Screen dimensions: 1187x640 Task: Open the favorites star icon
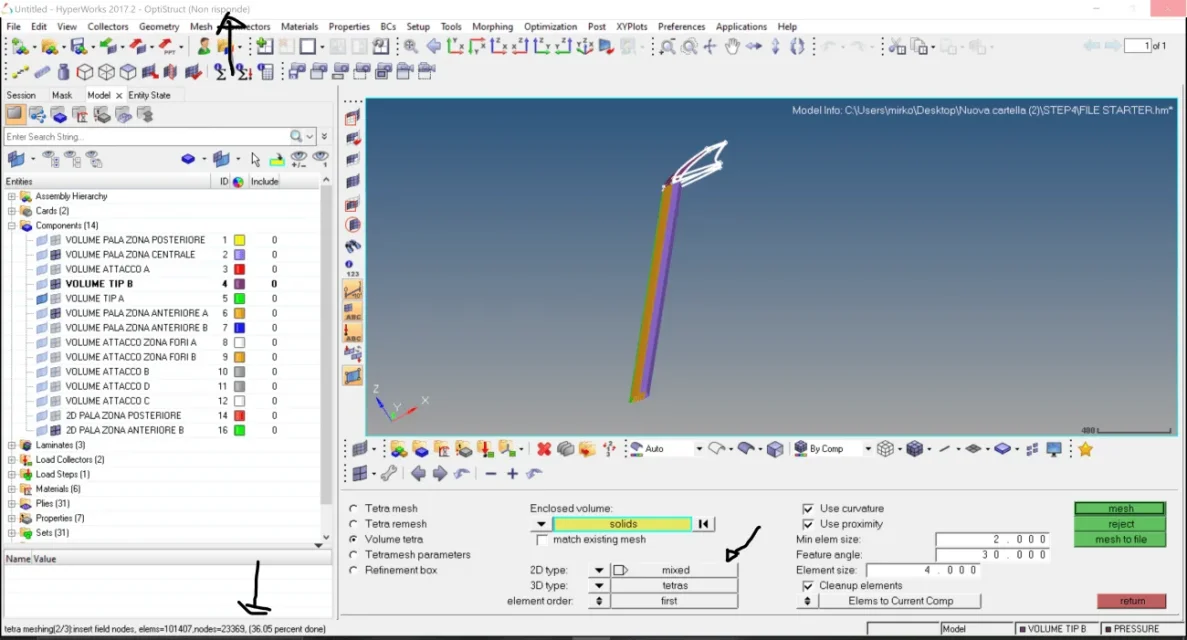click(1085, 449)
